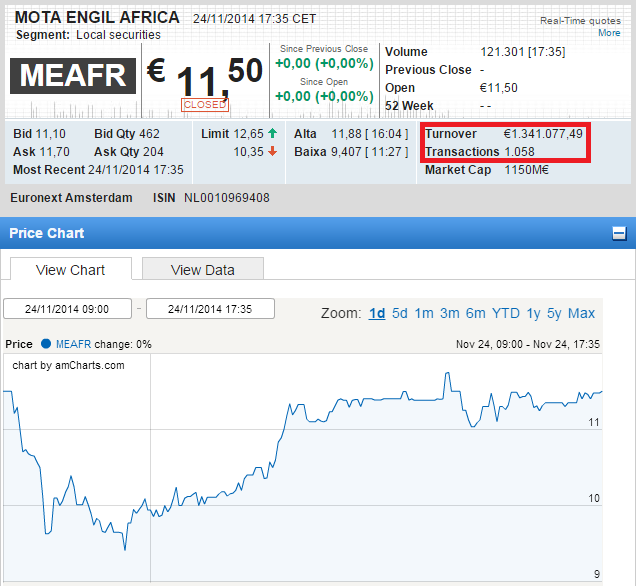Click the Euronext Amsterdam label

click(71, 198)
